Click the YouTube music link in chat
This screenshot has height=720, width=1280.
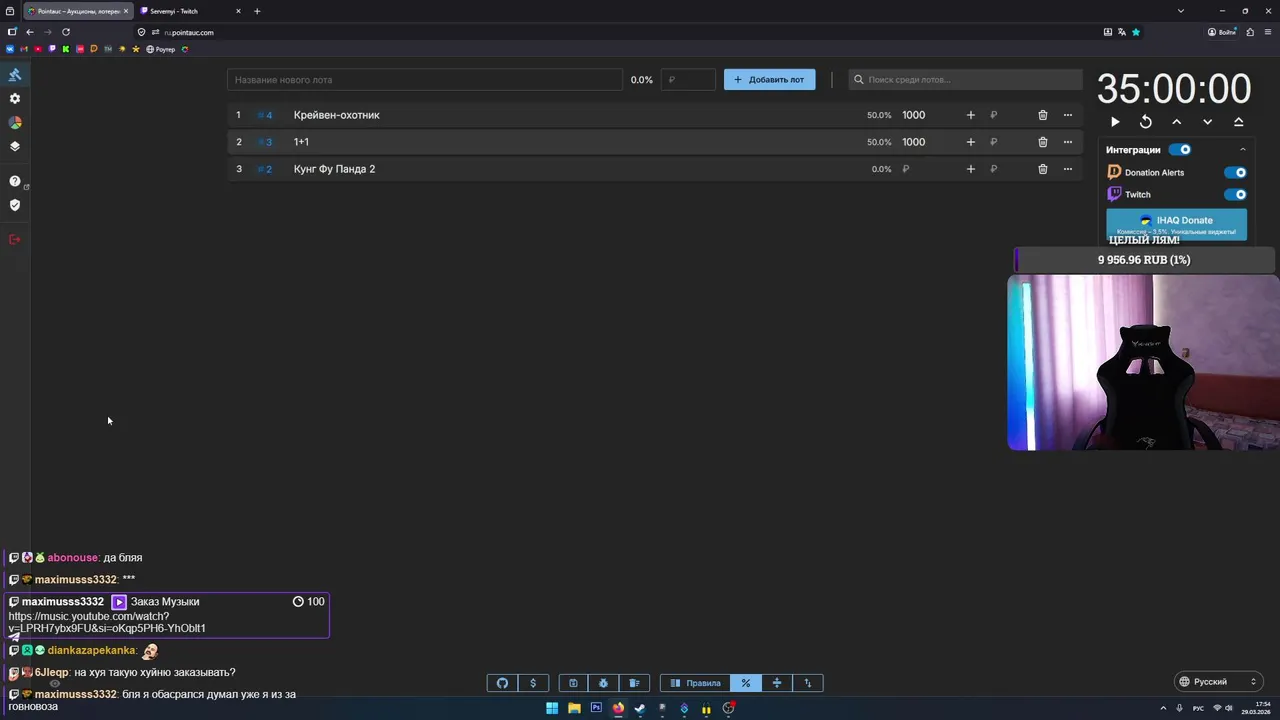pos(107,622)
